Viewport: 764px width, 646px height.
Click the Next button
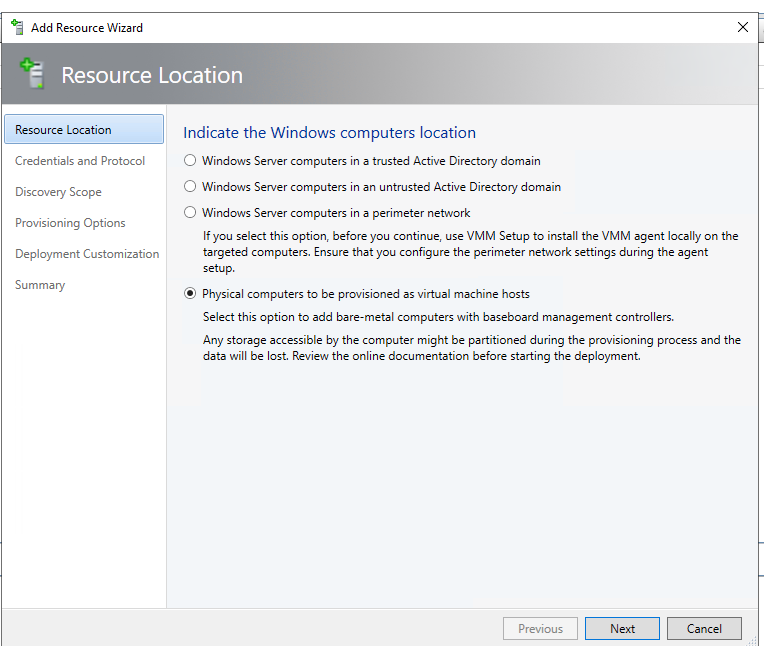coord(622,628)
